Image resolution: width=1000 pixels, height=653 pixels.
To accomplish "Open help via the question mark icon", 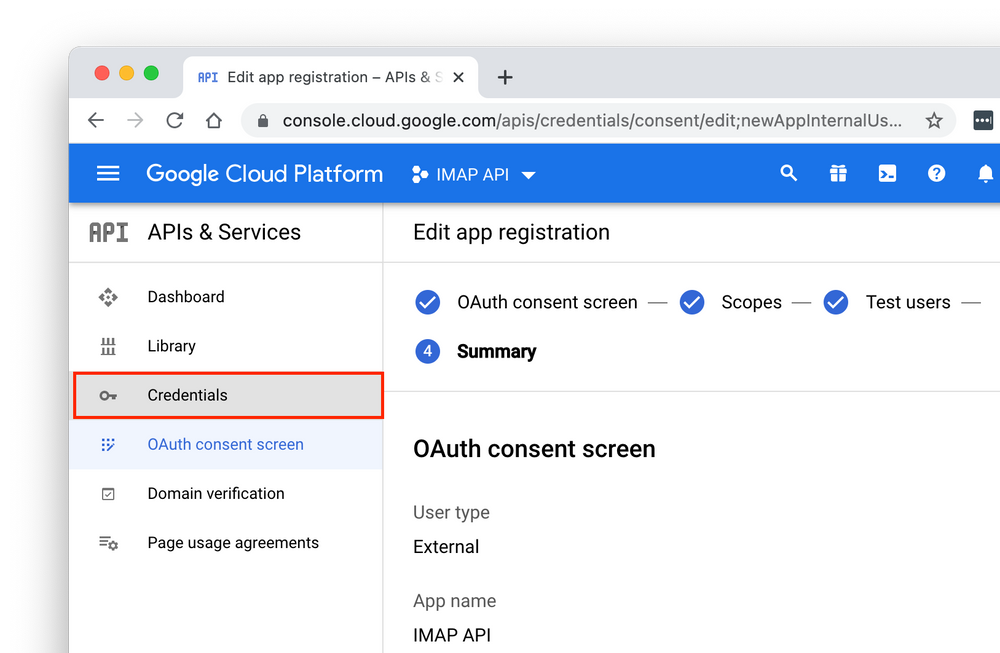I will point(936,173).
